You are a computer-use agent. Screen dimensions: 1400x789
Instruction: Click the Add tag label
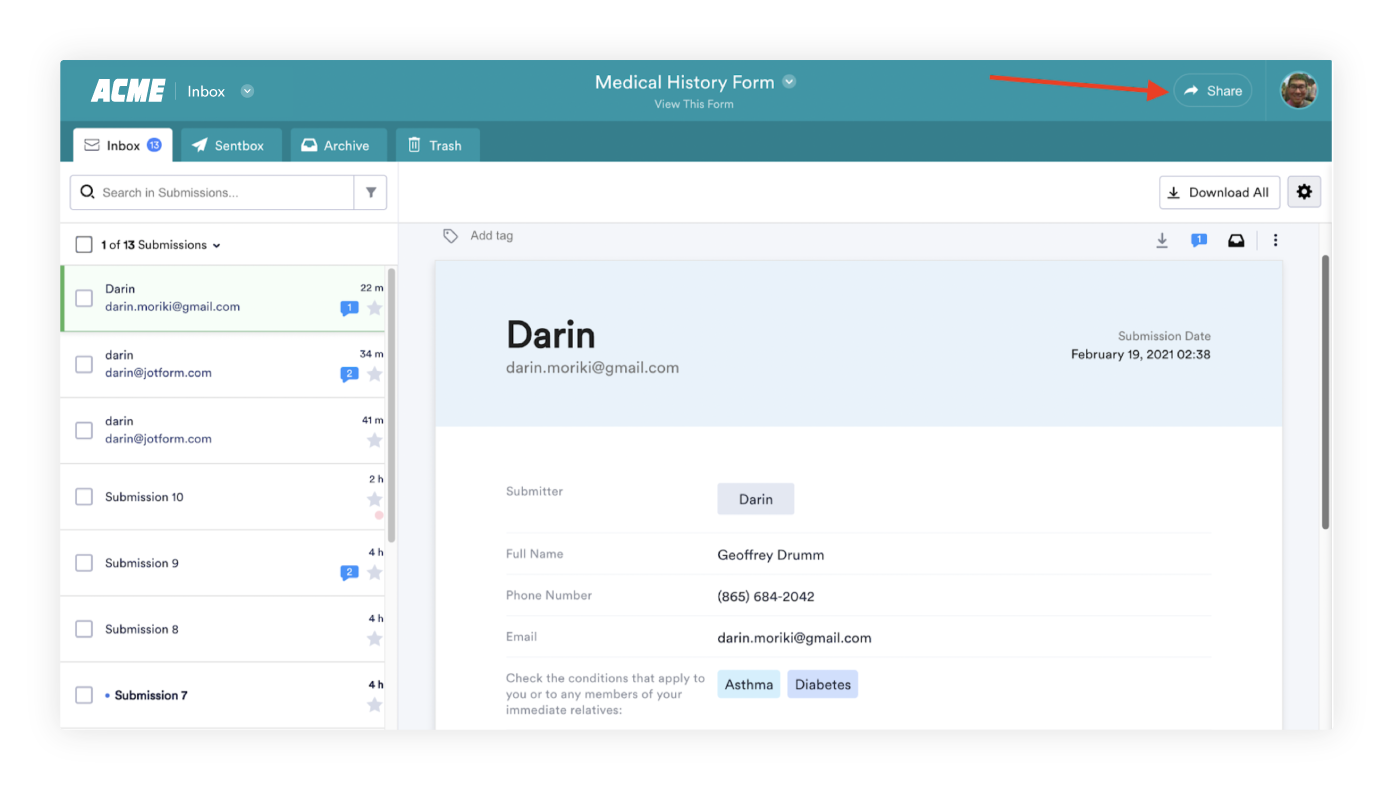tap(491, 236)
